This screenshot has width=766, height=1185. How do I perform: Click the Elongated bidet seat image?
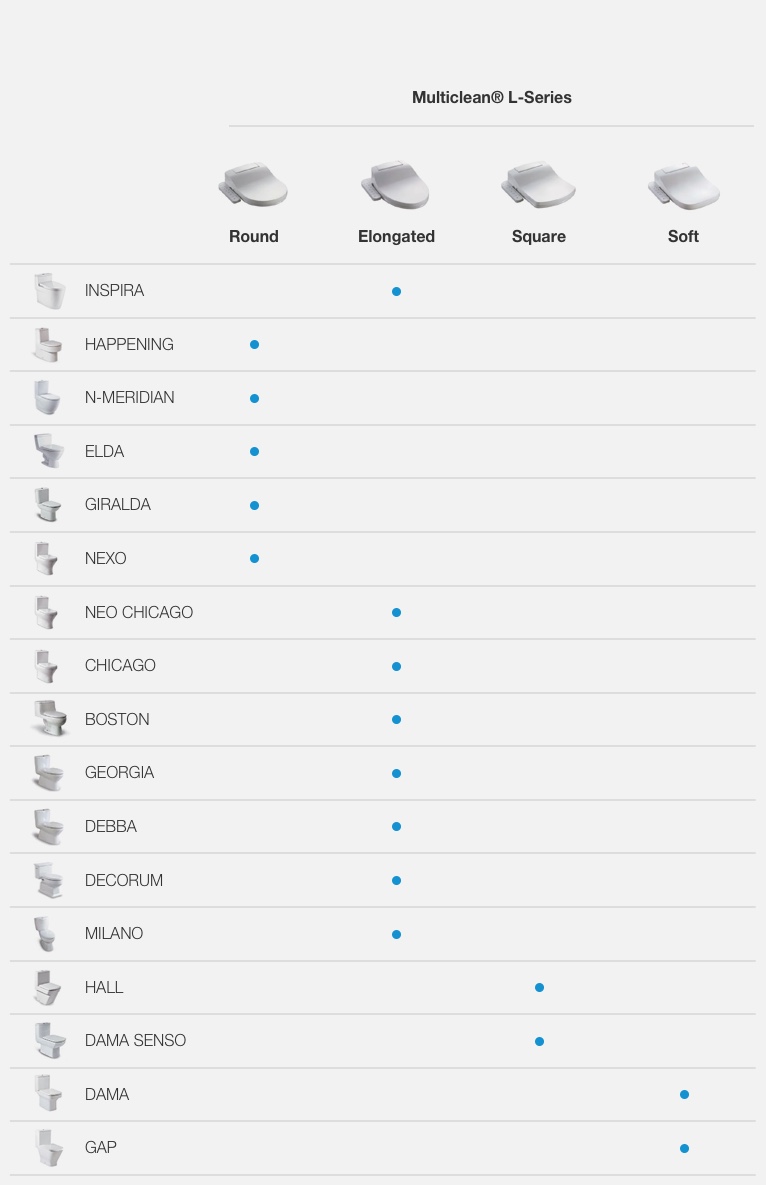coord(395,184)
